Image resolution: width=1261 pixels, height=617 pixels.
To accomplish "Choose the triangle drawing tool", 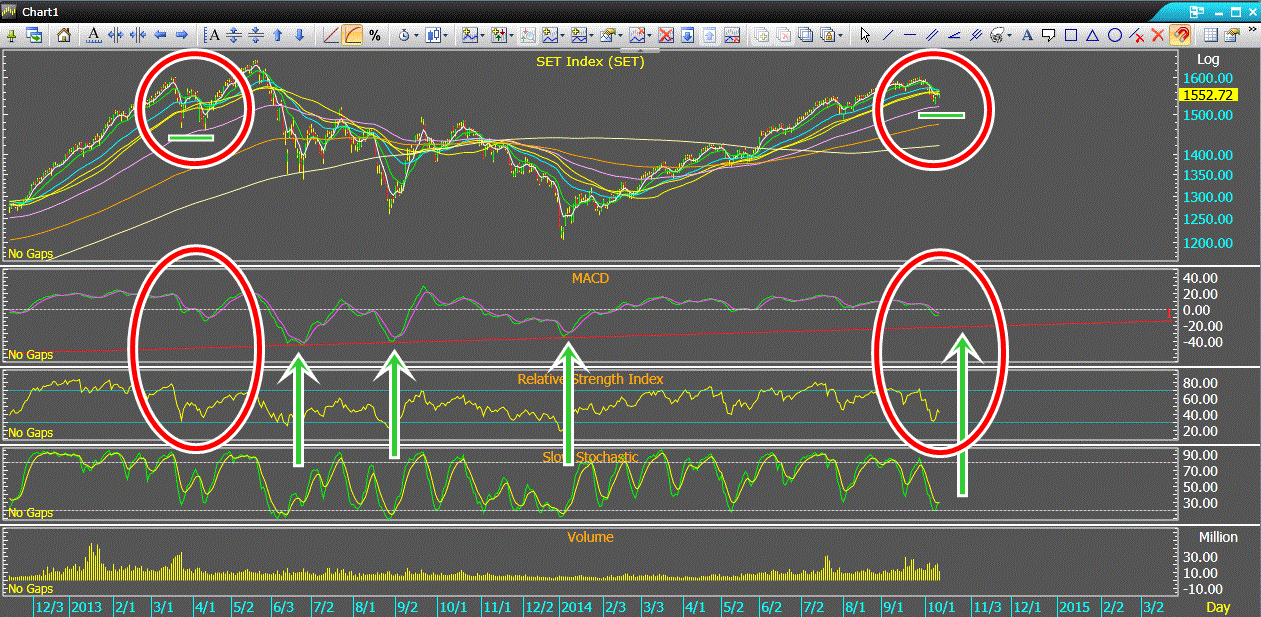I will point(1093,35).
